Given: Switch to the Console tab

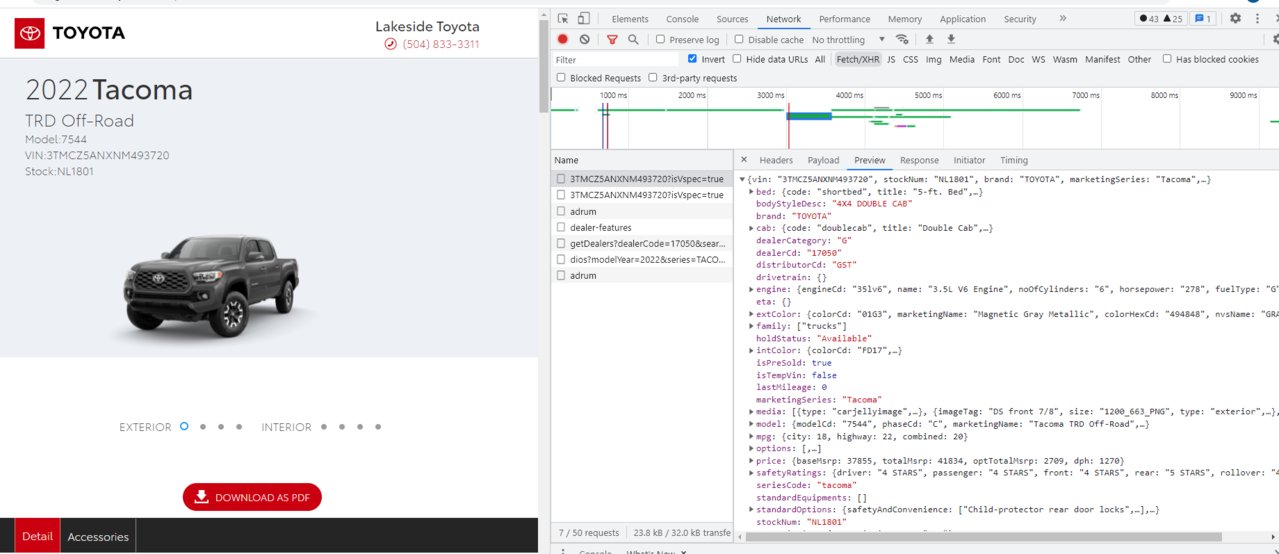Looking at the screenshot, I should (x=683, y=19).
